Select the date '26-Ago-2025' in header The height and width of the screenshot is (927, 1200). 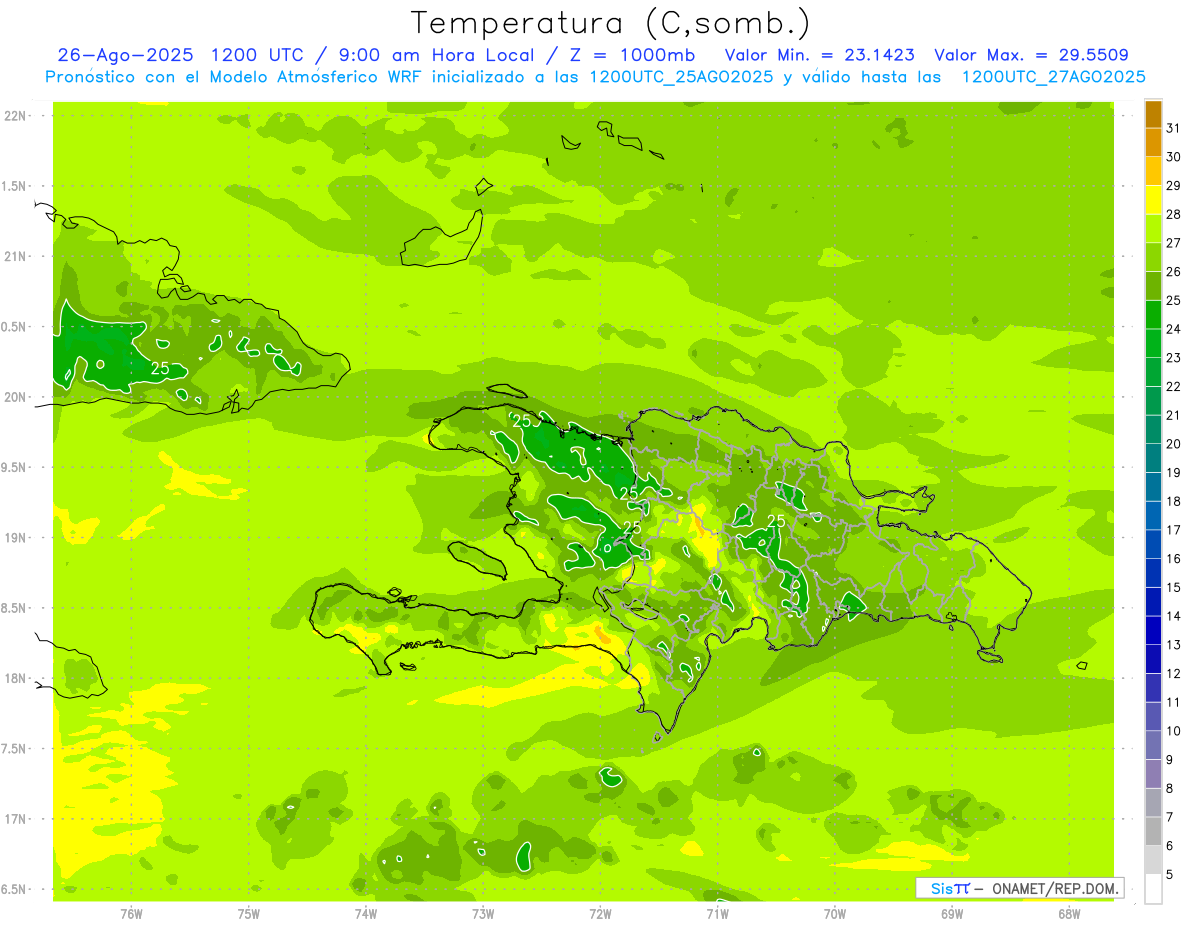tap(124, 55)
